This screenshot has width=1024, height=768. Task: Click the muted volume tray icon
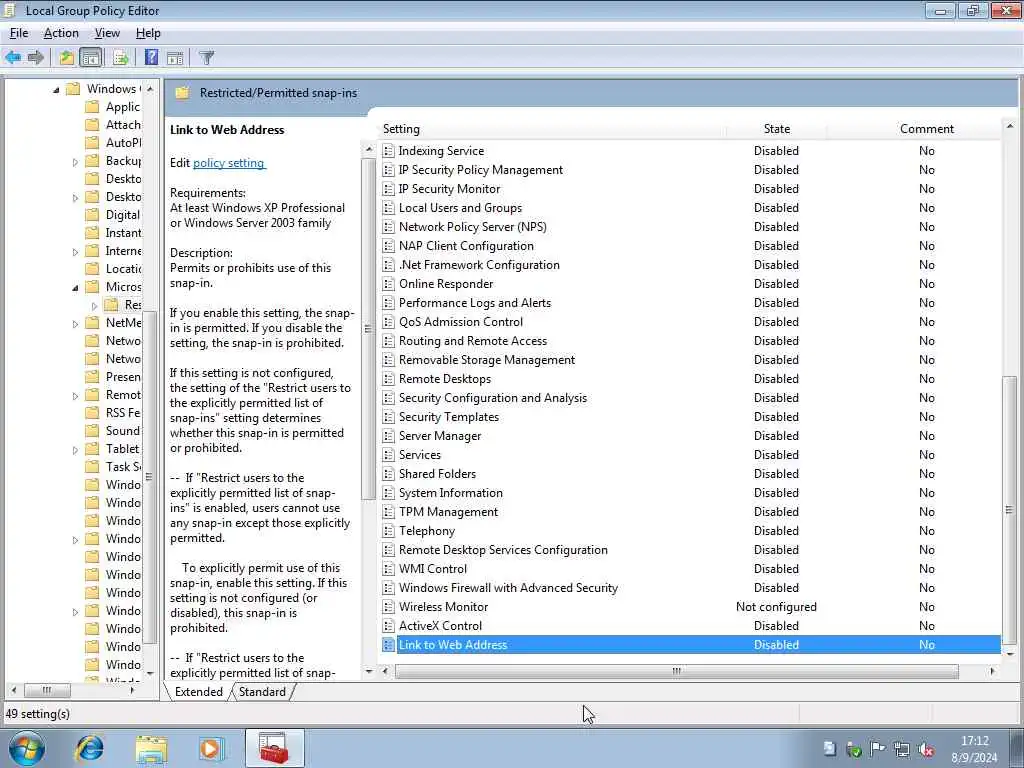coord(925,750)
